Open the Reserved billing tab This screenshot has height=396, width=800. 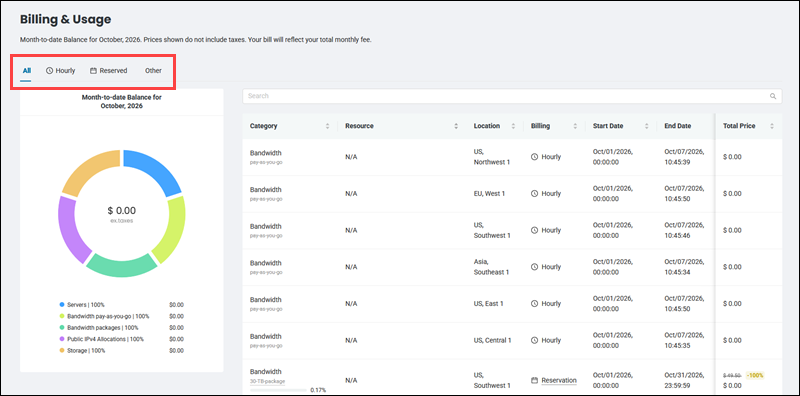point(109,71)
